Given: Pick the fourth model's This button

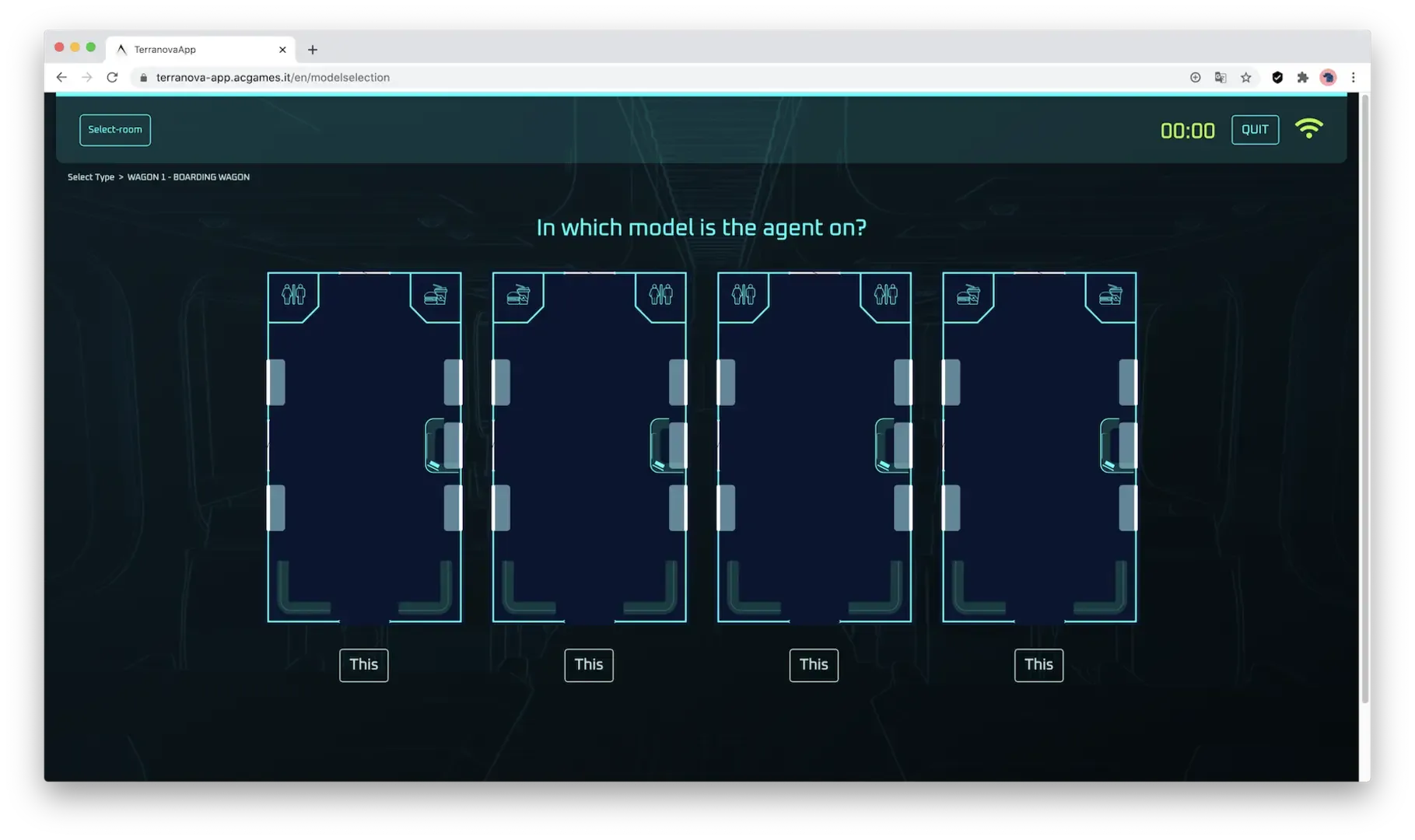Looking at the screenshot, I should [x=1038, y=665].
